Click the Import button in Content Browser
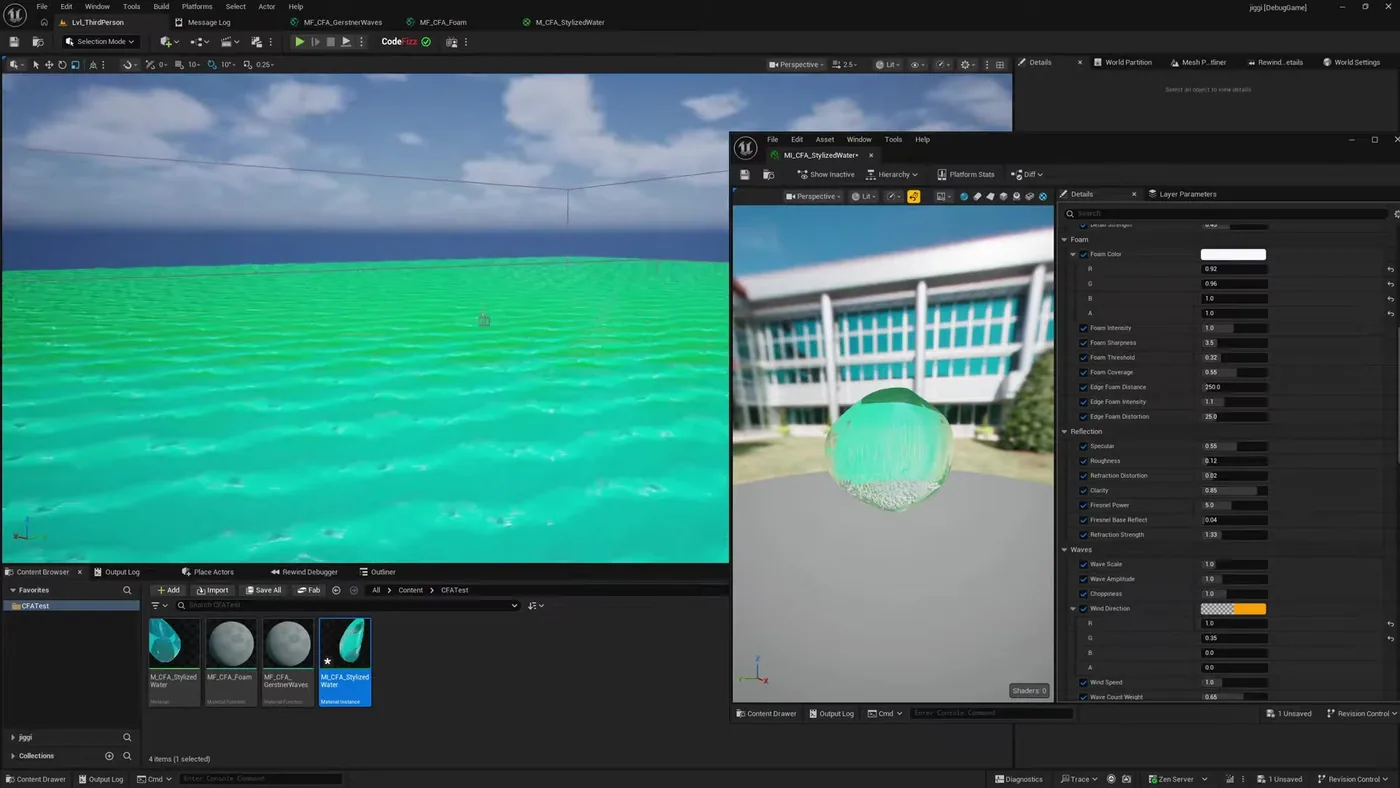The image size is (1400, 788). tap(212, 591)
